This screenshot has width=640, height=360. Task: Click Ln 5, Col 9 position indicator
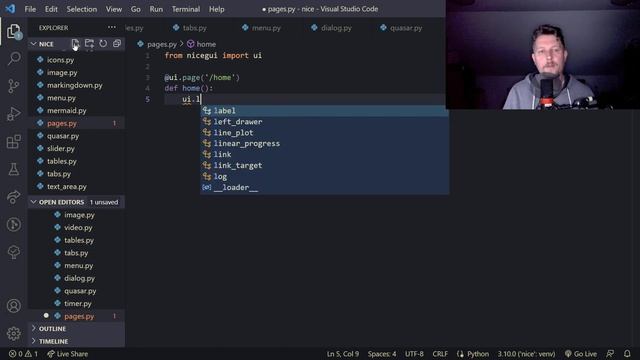[x=343, y=354]
